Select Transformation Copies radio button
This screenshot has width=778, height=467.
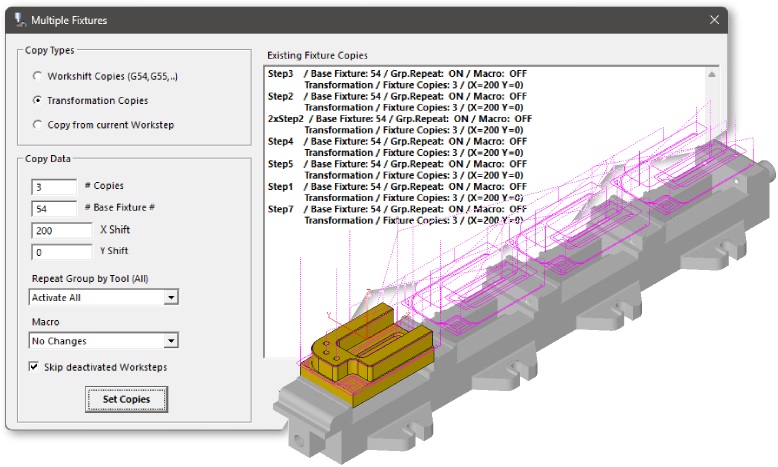coord(37,100)
